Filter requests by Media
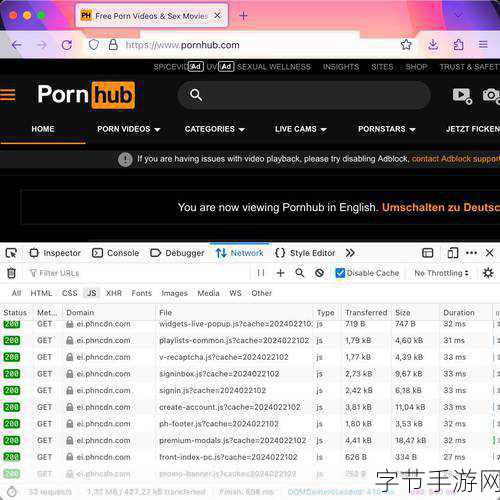500x500 pixels. [x=208, y=293]
